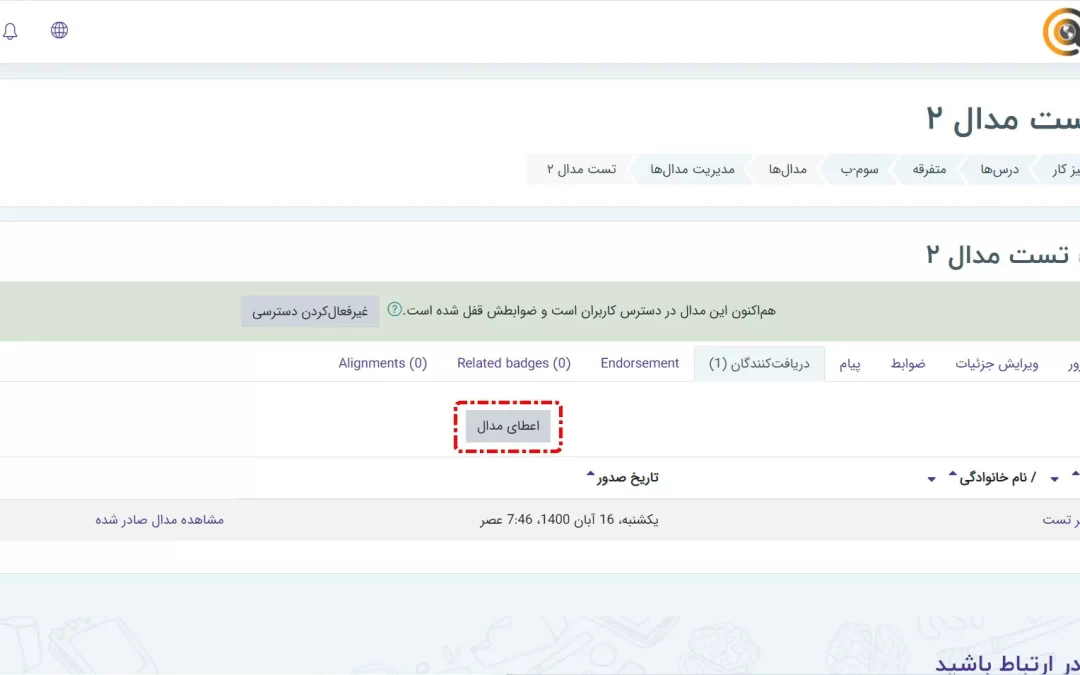Screen dimensions: 1080x675
Task: Click the orange site logo
Action: (x=1063, y=32)
